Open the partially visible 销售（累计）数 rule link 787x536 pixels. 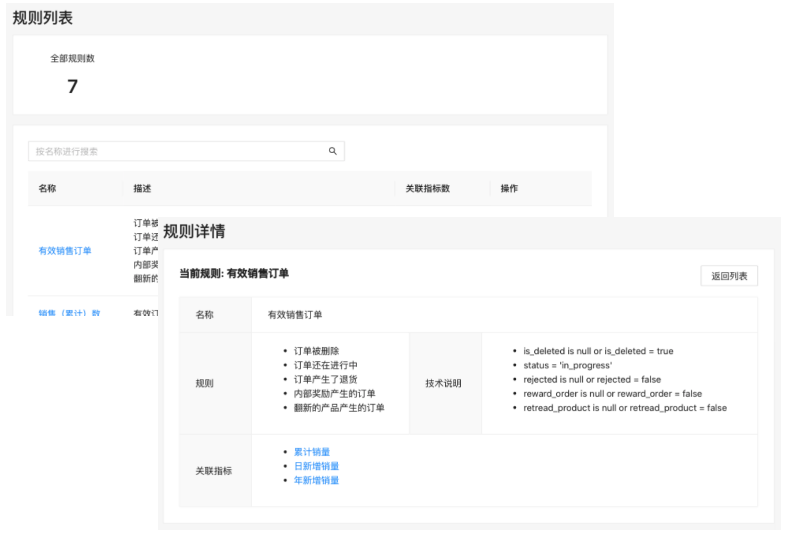click(69, 312)
